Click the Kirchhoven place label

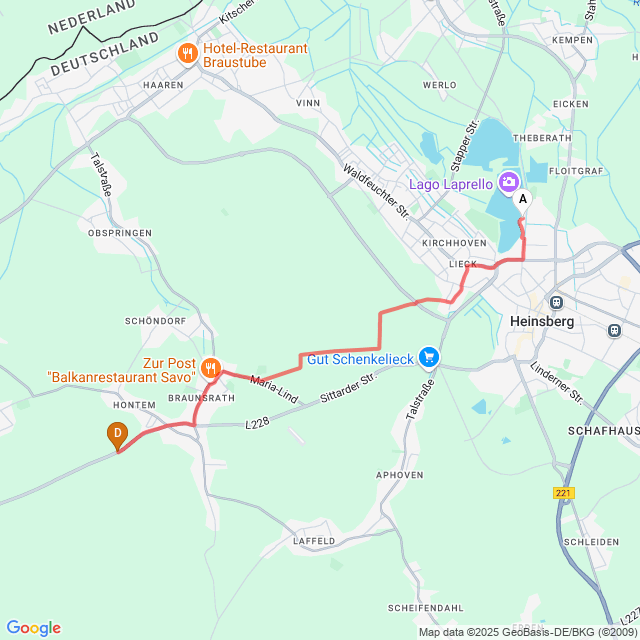point(454,243)
